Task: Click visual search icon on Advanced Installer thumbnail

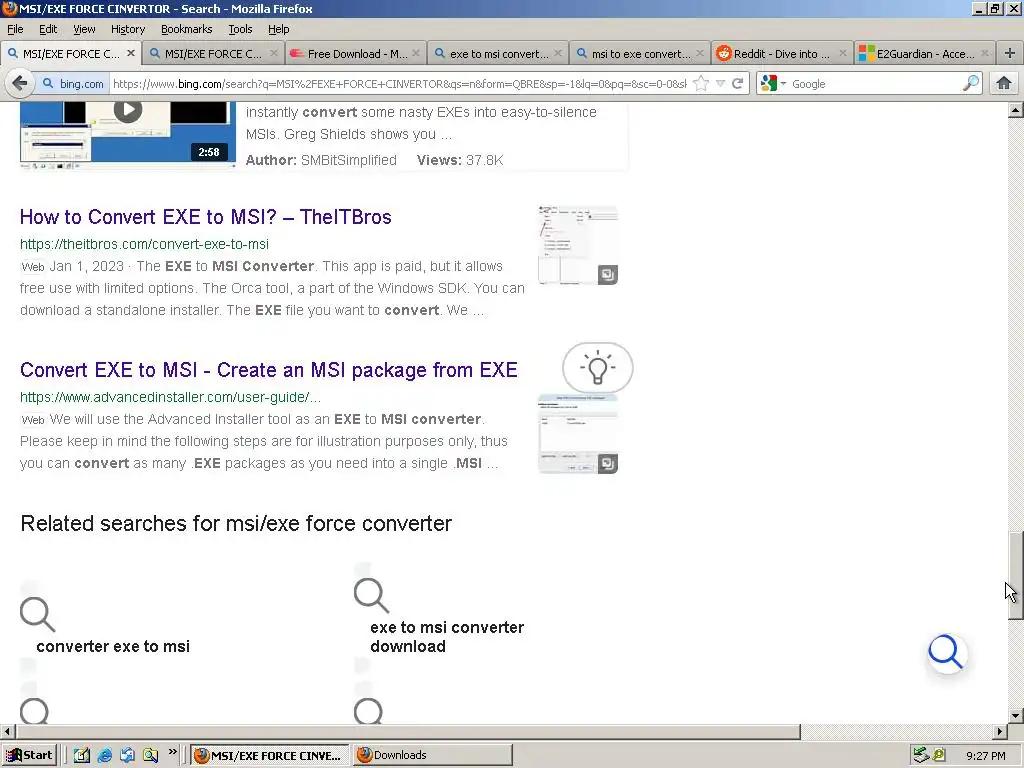Action: (x=607, y=463)
